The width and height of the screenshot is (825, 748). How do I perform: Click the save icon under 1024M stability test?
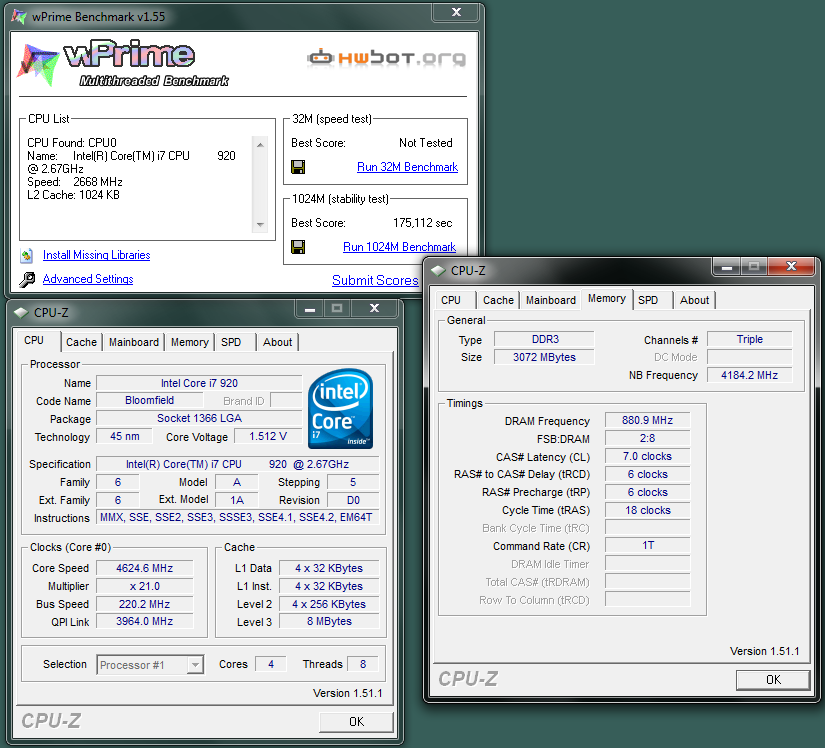(298, 247)
